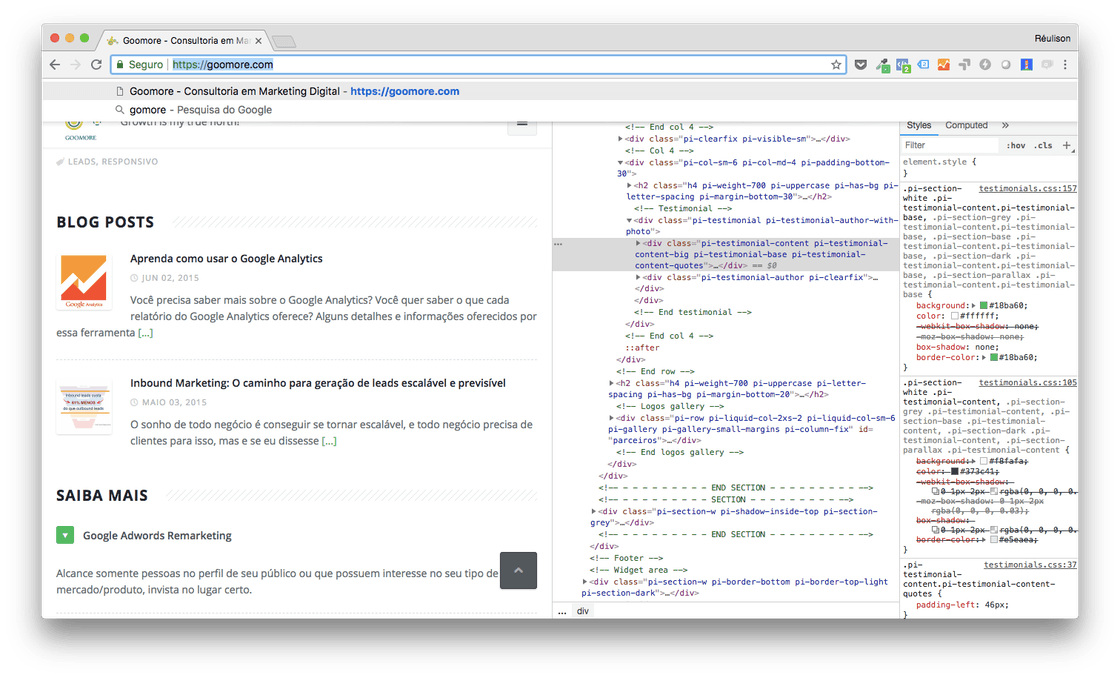Open the testimonials.css:157 source link

coord(1027,188)
